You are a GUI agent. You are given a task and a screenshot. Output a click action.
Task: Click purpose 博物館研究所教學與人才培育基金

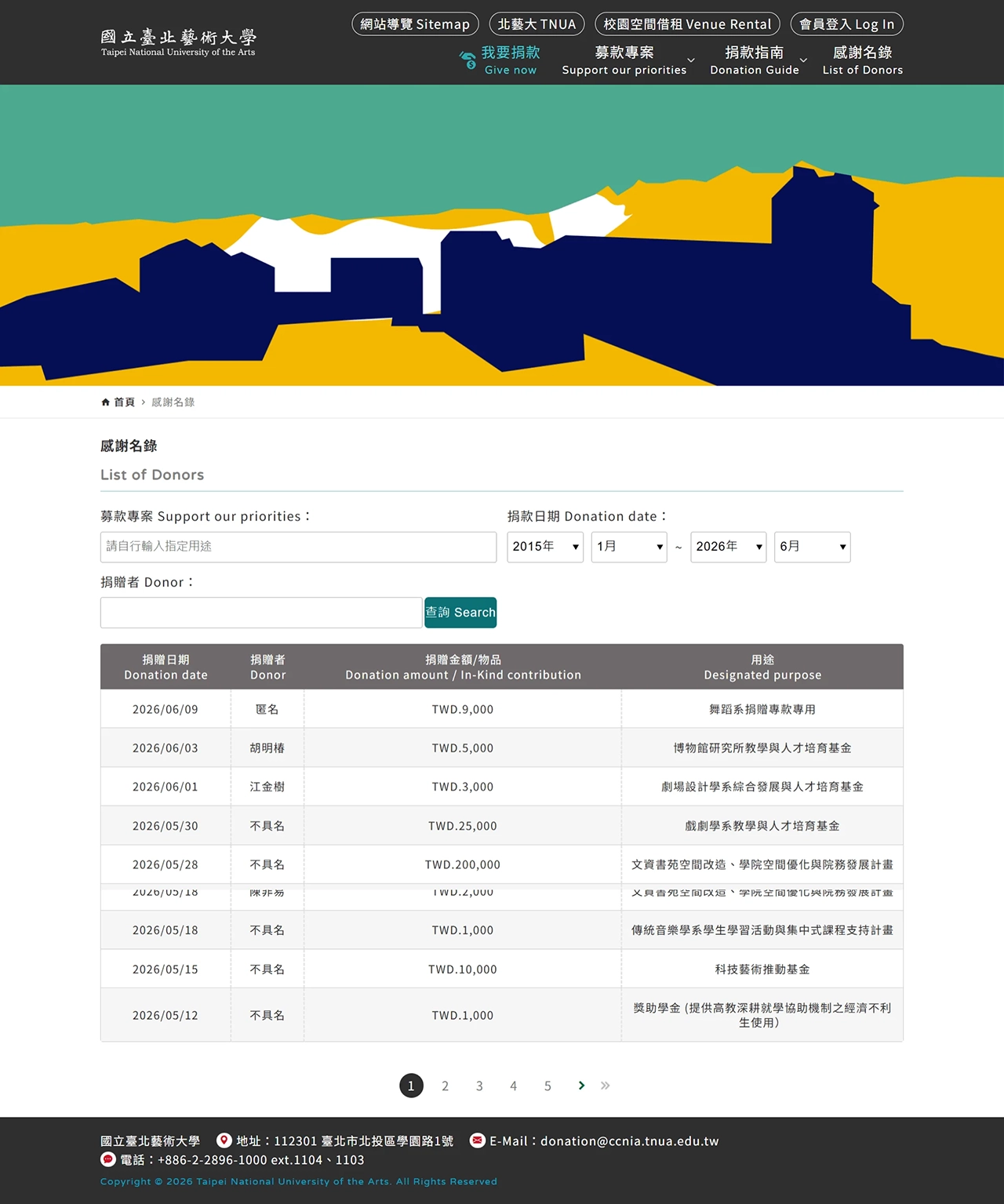[x=762, y=748]
